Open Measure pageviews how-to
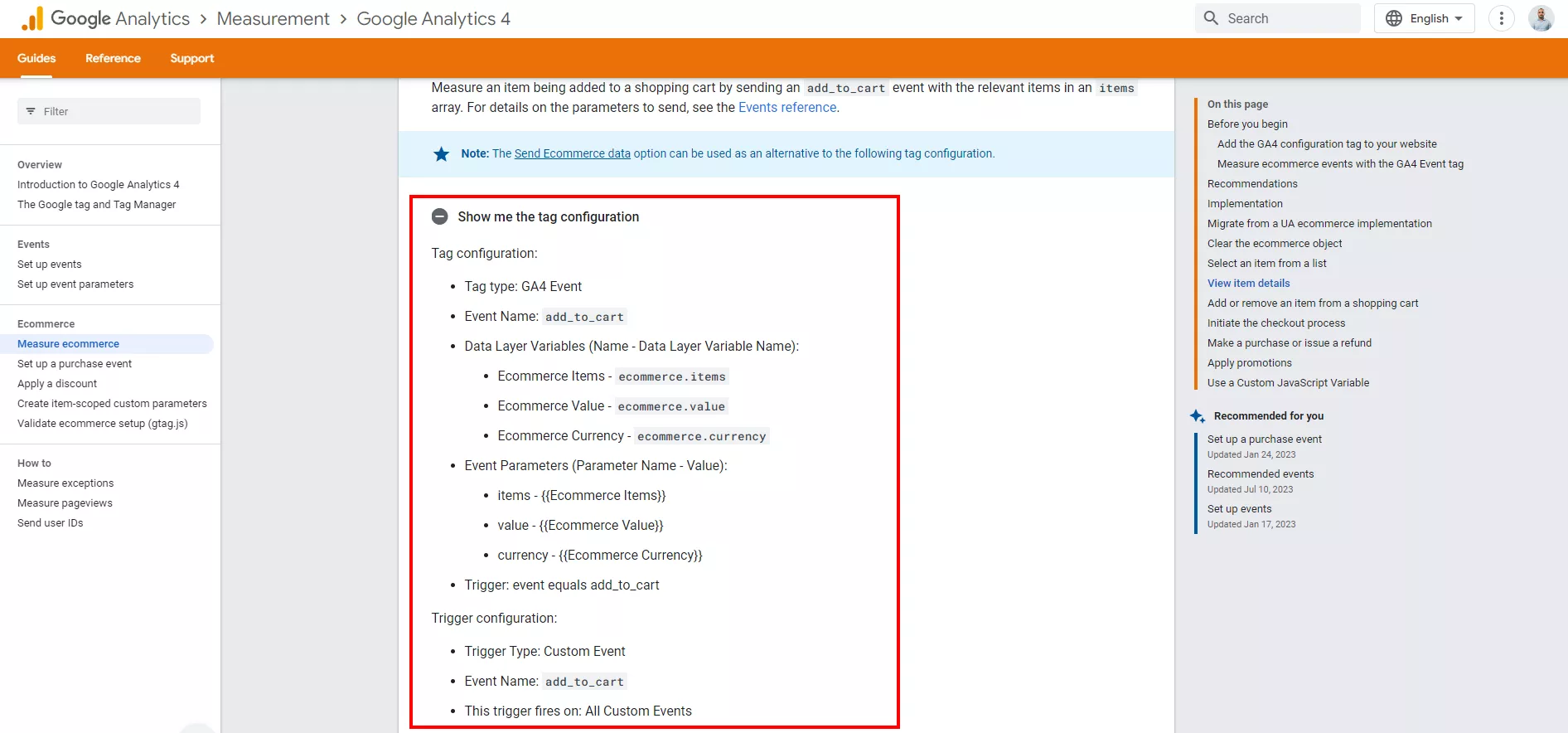Image resolution: width=1568 pixels, height=733 pixels. click(x=65, y=502)
